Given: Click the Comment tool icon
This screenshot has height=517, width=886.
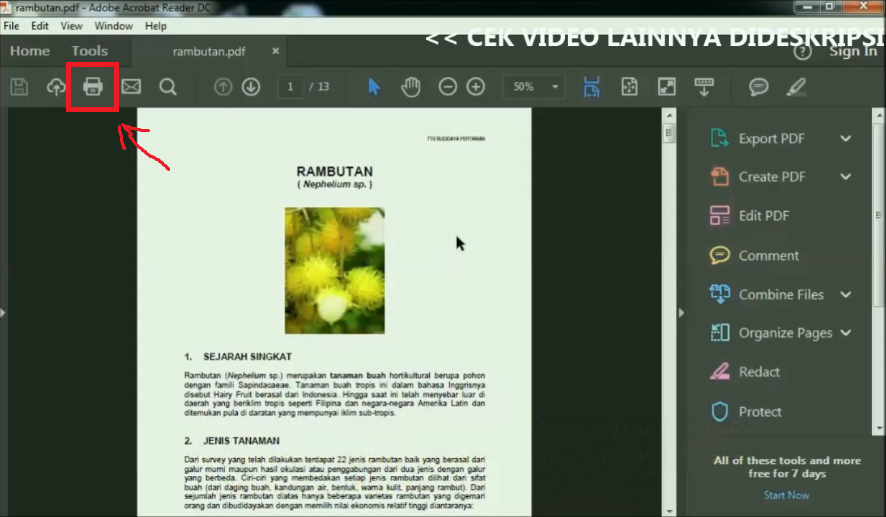Looking at the screenshot, I should pyautogui.click(x=719, y=255).
